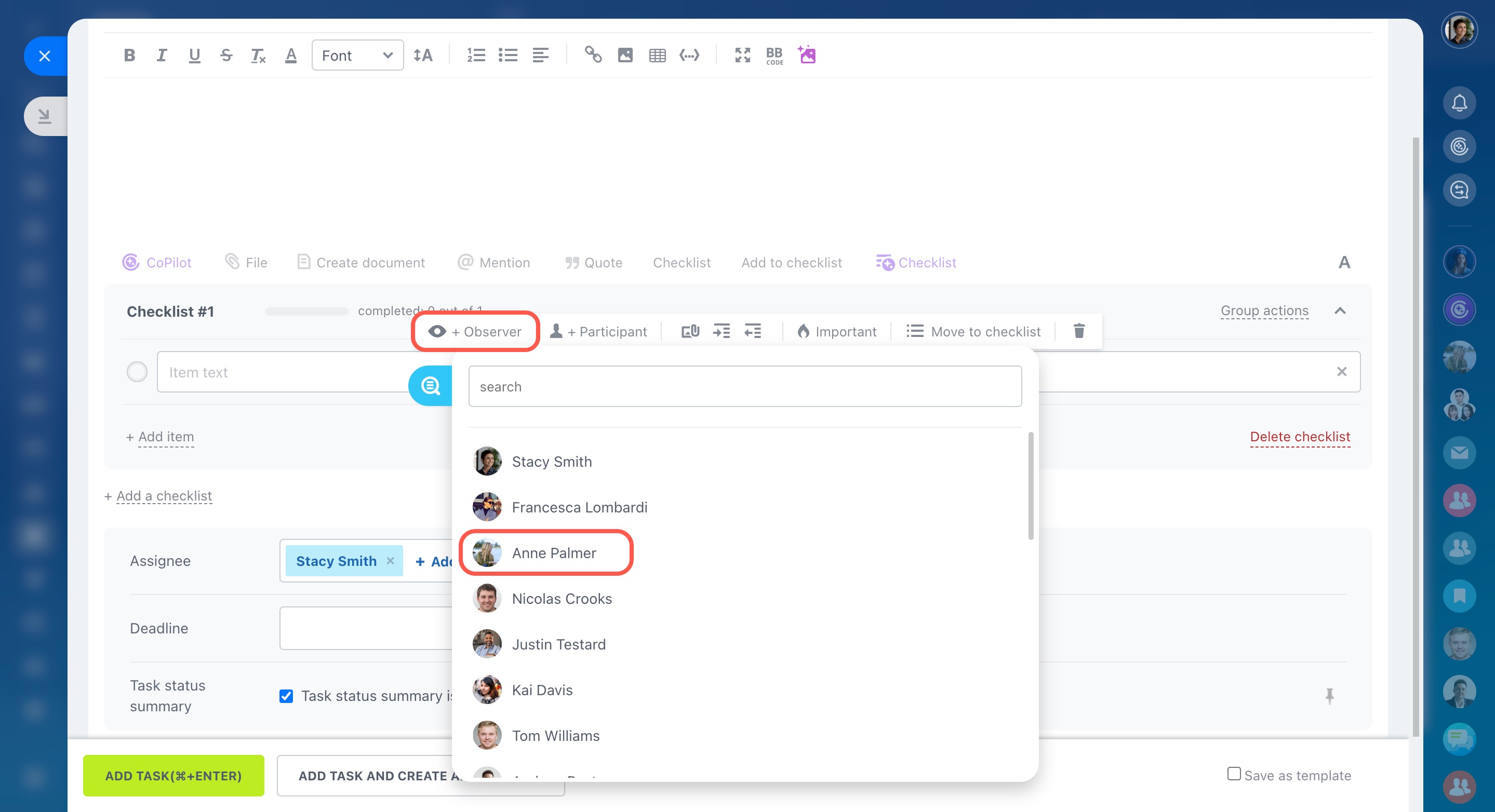Viewport: 1495px width, 812px height.
Task: Insert a hyperlink using the link icon
Action: 593,55
